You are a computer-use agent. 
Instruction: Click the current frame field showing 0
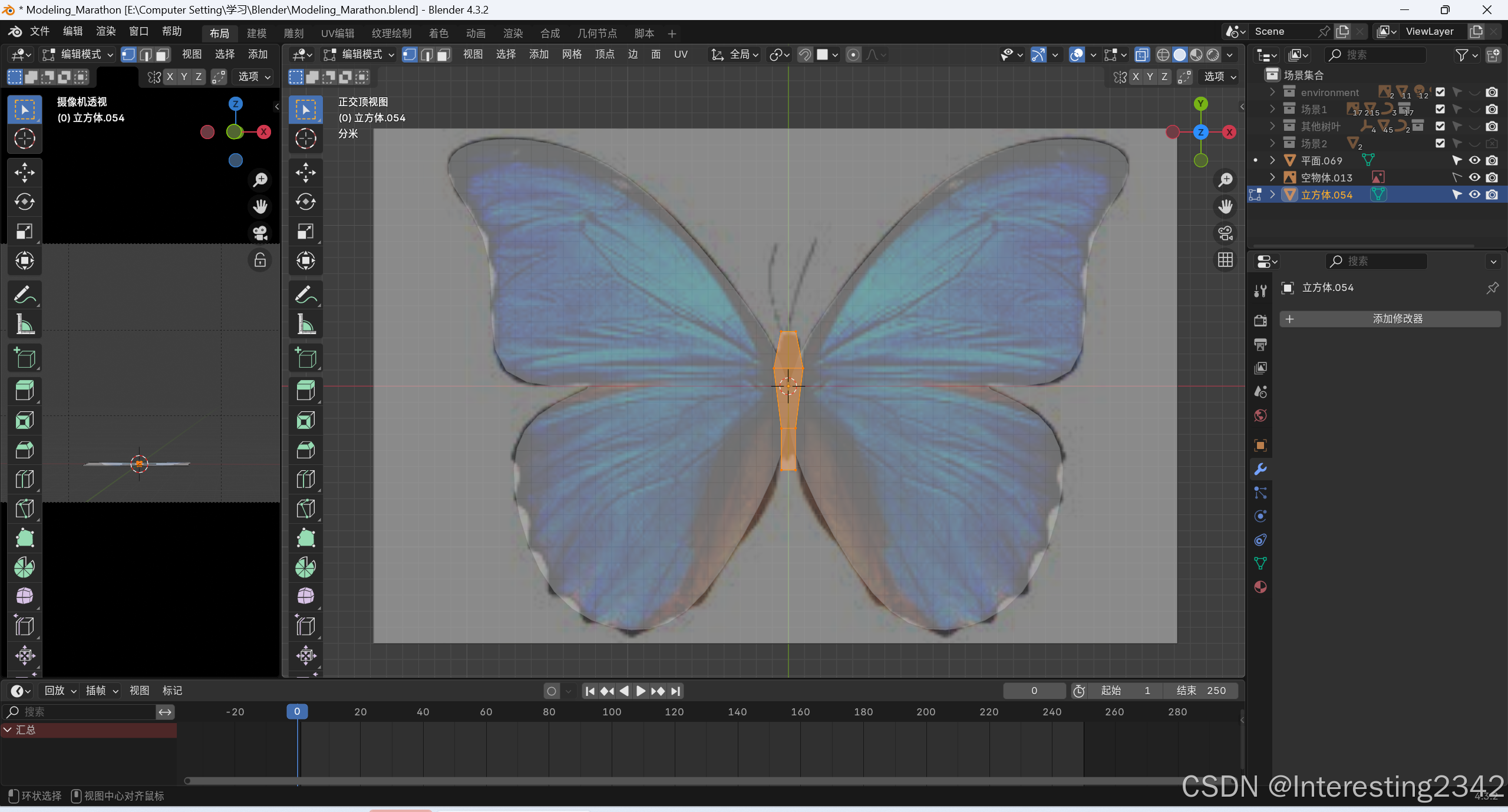1034,691
